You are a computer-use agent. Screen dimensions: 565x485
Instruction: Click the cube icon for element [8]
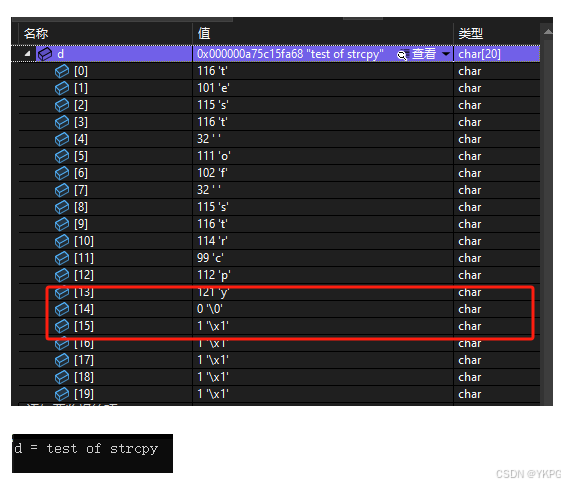[62, 207]
